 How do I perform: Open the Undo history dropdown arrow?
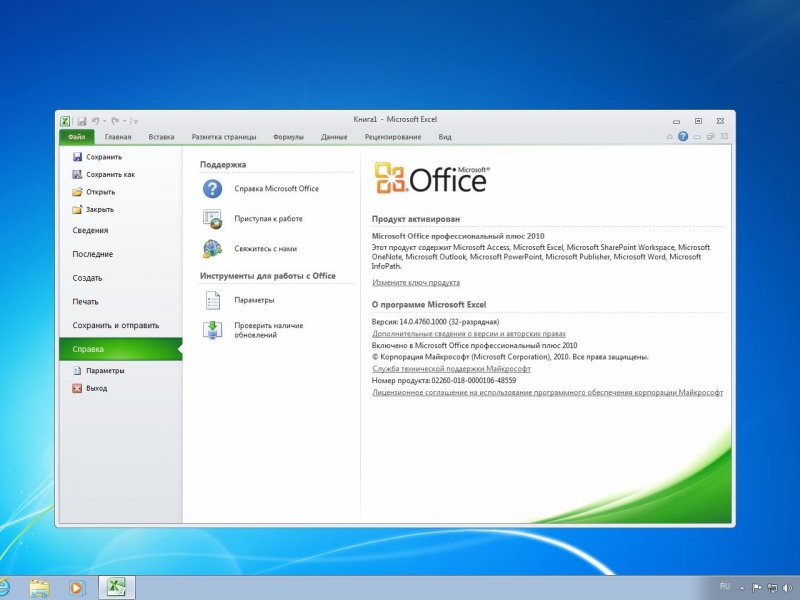pyautogui.click(x=105, y=121)
